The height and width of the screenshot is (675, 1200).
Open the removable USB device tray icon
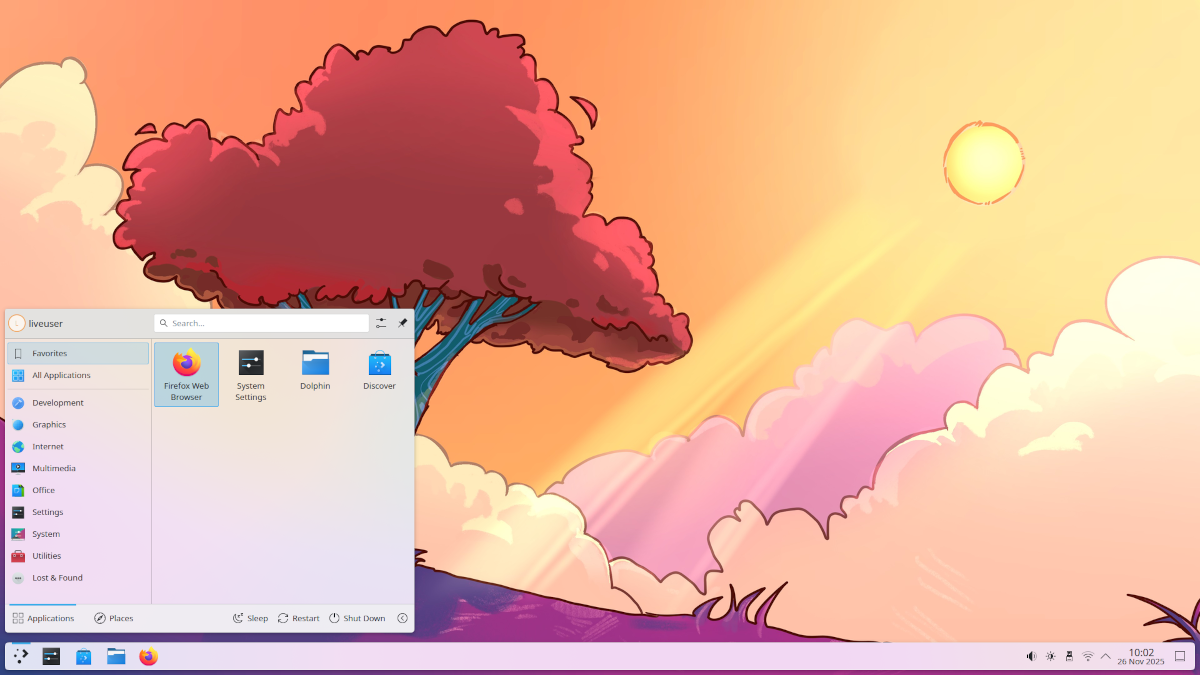point(1069,657)
